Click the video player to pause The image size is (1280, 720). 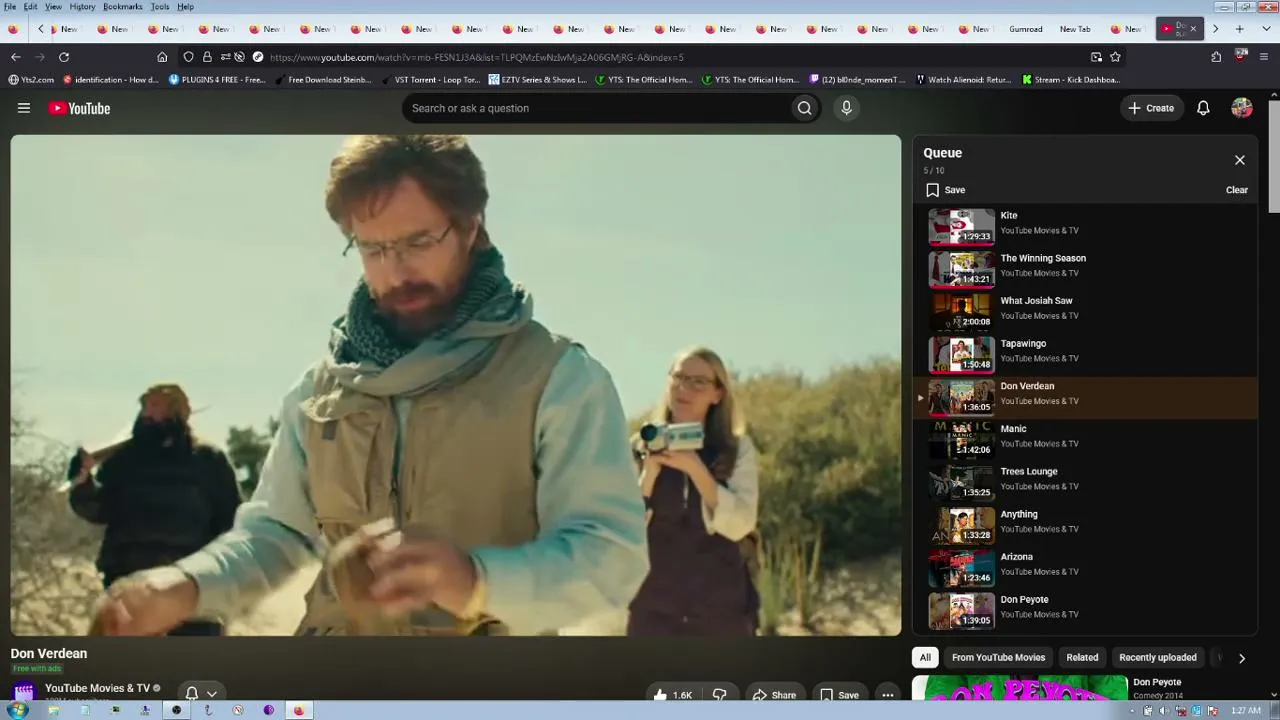(456, 385)
